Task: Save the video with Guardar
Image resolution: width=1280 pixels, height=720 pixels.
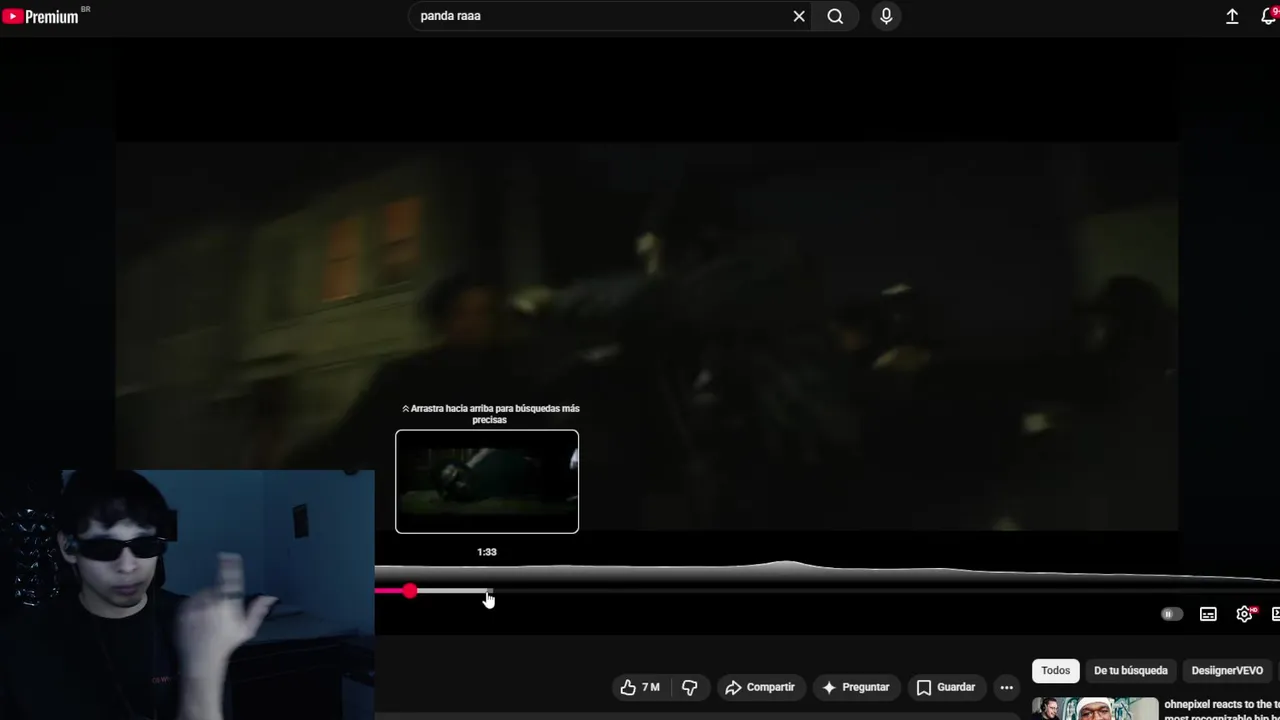Action: [946, 687]
